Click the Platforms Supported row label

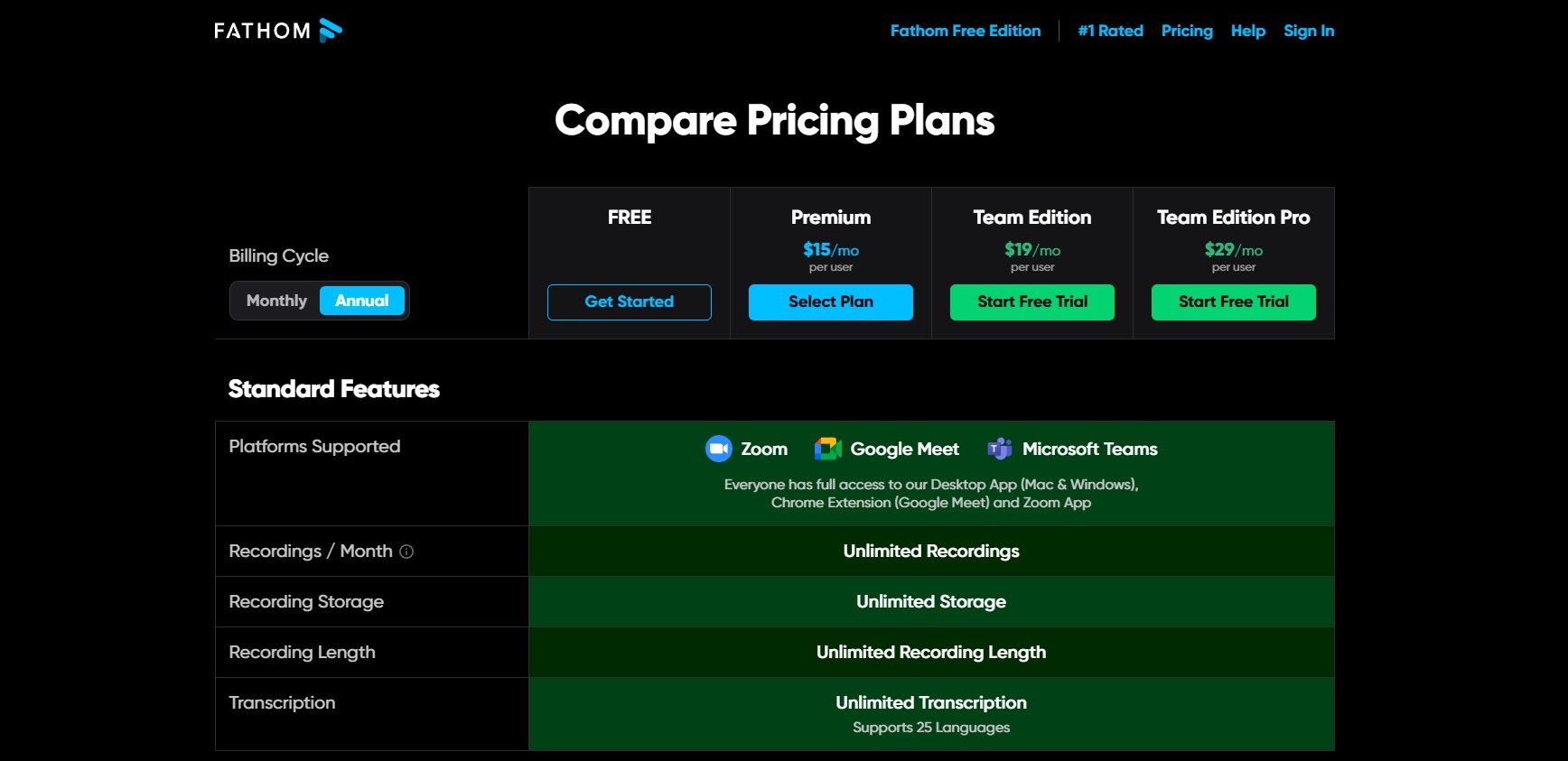point(314,447)
